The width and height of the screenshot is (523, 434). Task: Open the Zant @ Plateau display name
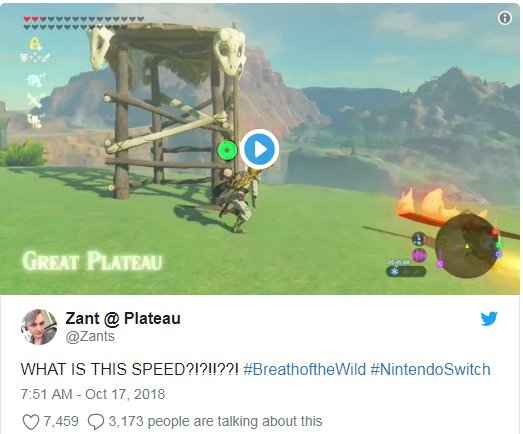[123, 318]
